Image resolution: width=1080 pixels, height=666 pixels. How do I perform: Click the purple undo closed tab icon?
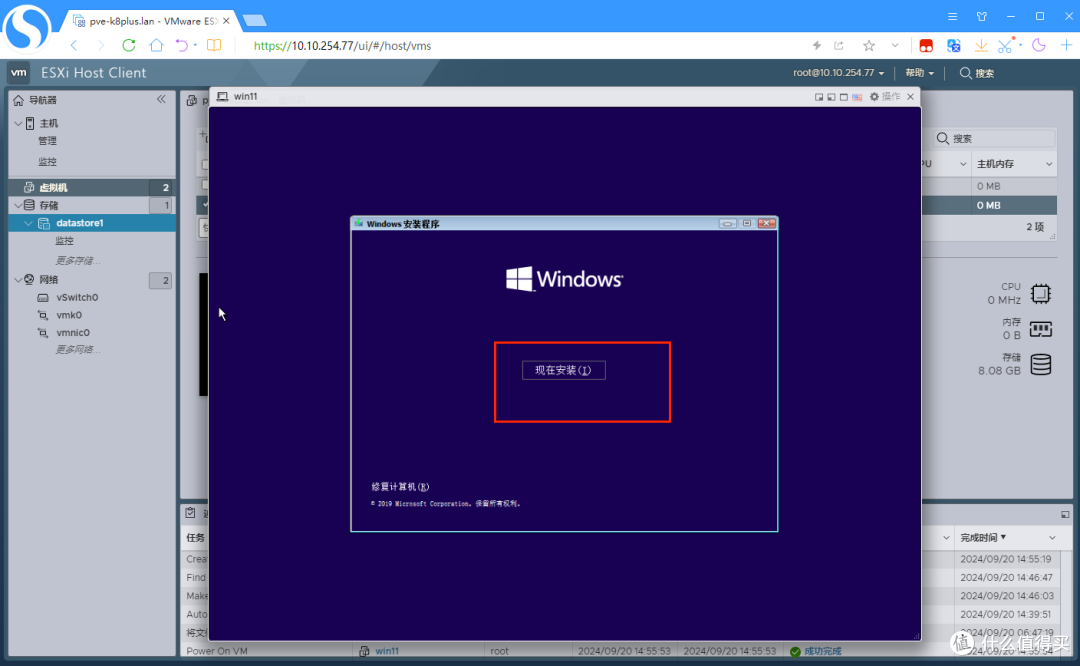181,45
